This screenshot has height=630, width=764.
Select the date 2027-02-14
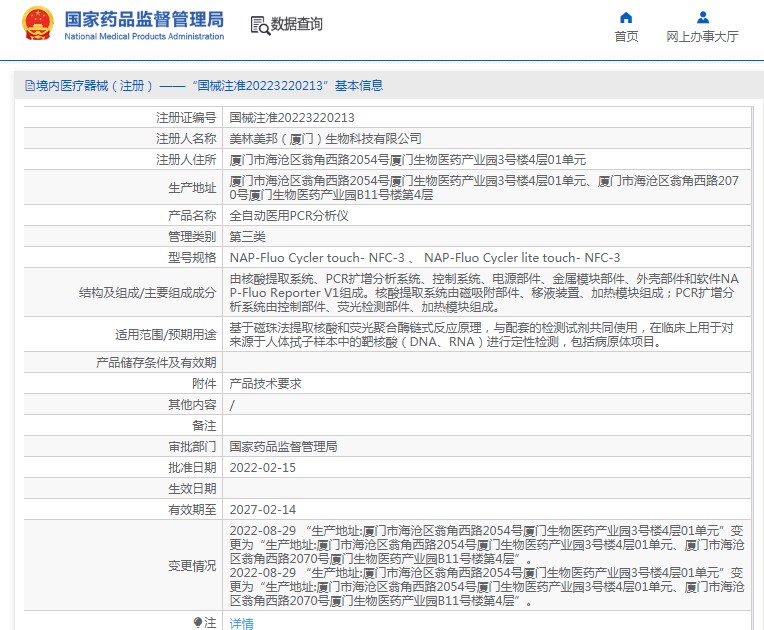(263, 509)
